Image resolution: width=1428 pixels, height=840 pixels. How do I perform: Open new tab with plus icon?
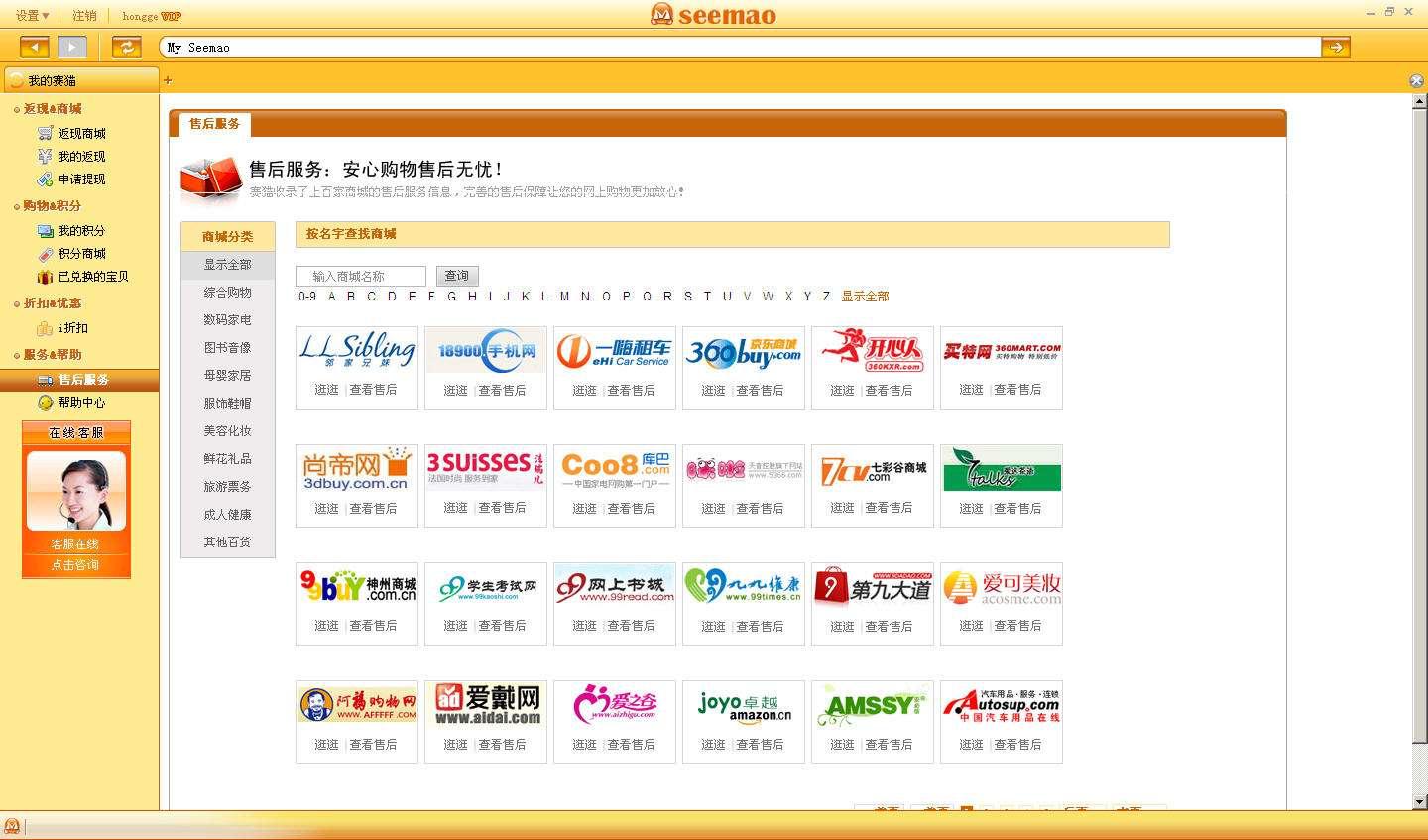click(168, 80)
